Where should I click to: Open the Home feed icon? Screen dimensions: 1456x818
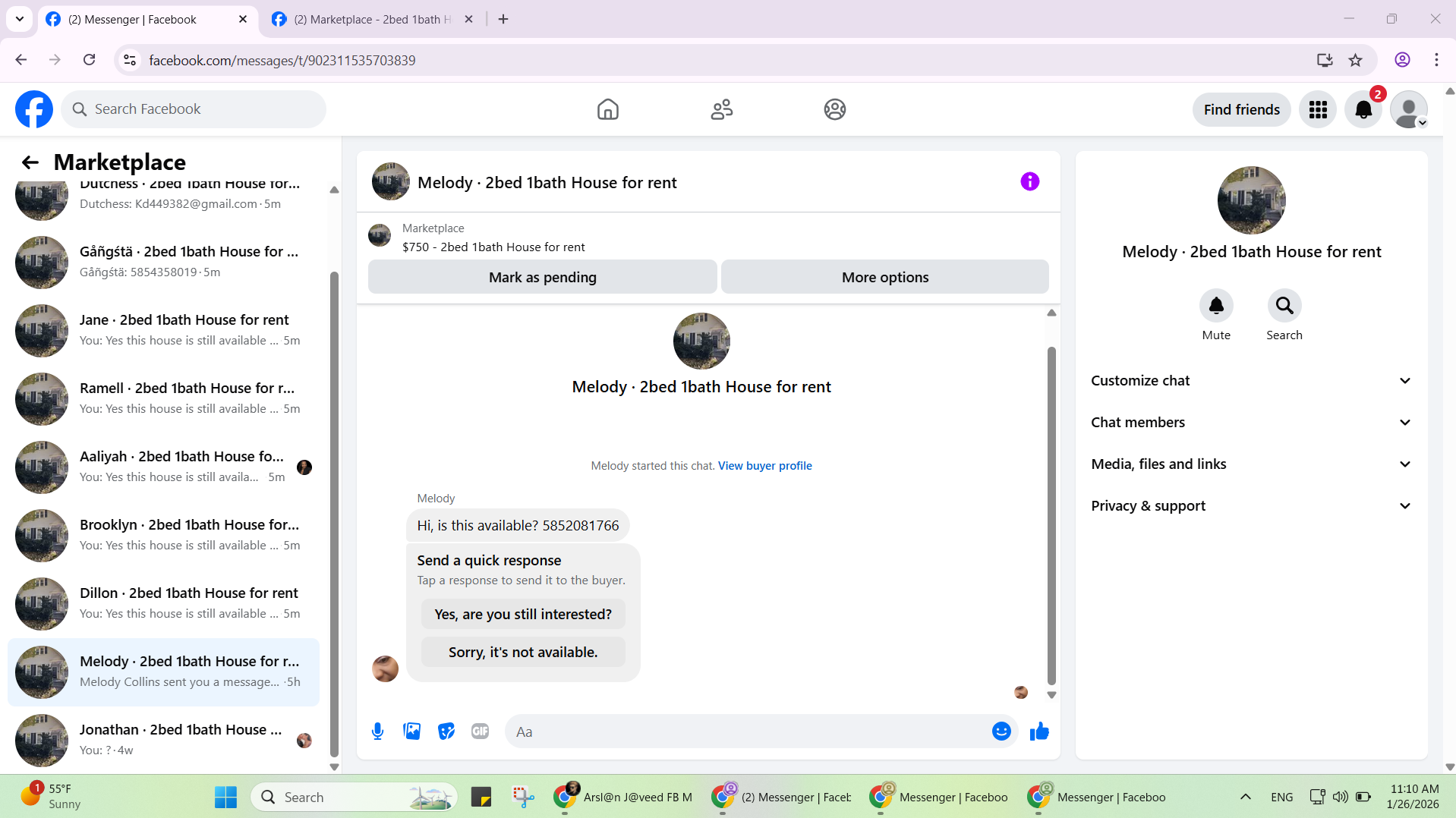607,109
